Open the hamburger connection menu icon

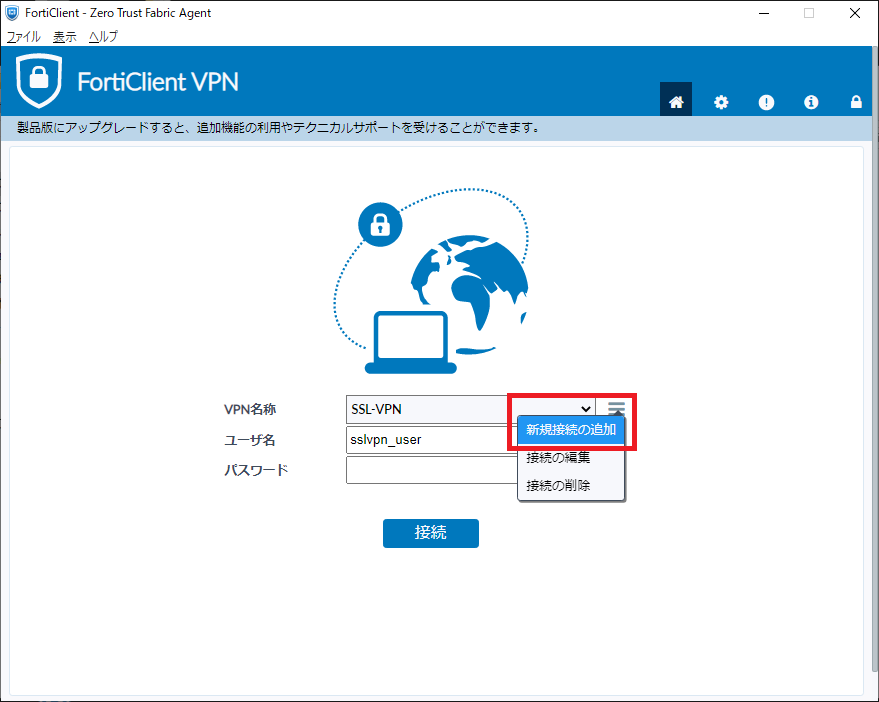click(616, 408)
